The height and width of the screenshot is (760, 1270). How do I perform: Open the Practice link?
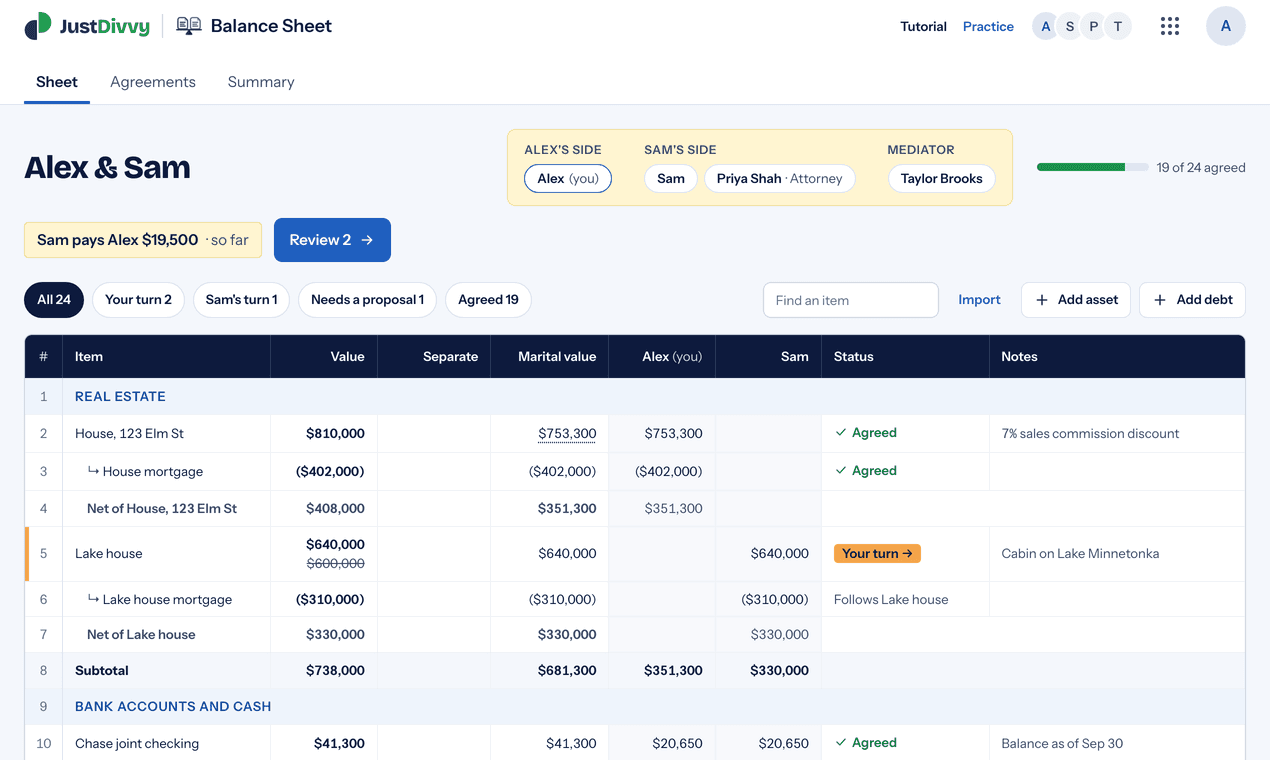point(988,27)
